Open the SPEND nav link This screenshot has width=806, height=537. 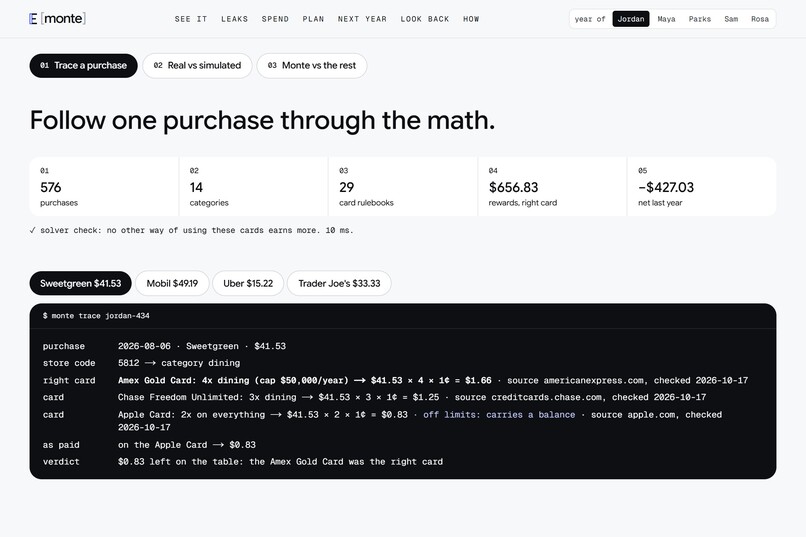click(275, 19)
